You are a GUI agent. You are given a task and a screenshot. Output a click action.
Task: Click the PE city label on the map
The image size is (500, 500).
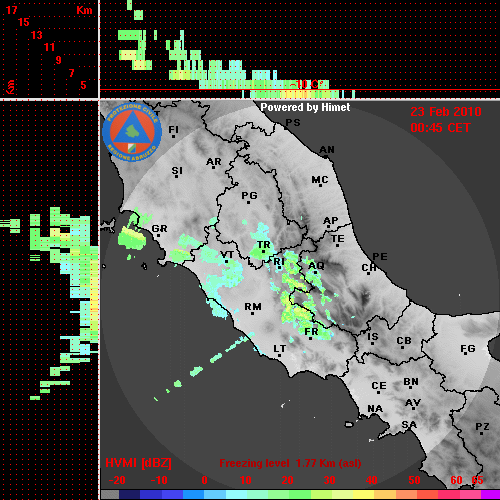380,257
